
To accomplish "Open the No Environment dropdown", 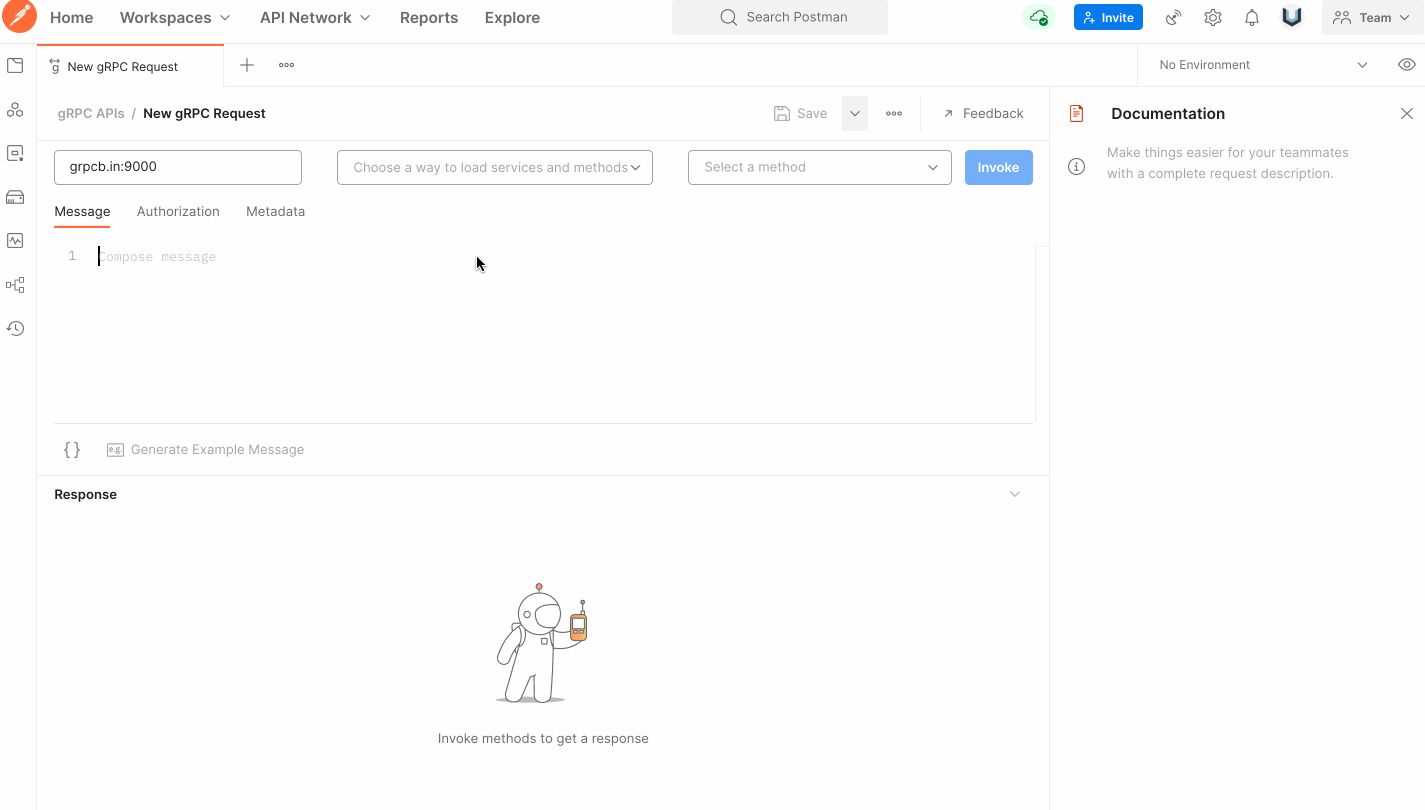I will (1260, 64).
